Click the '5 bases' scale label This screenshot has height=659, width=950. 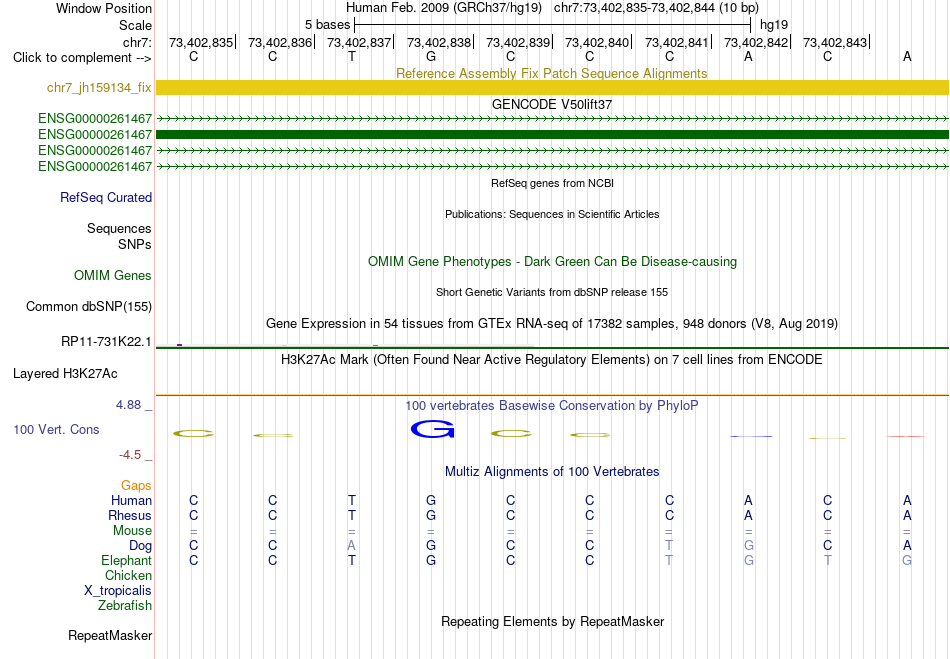[x=327, y=25]
